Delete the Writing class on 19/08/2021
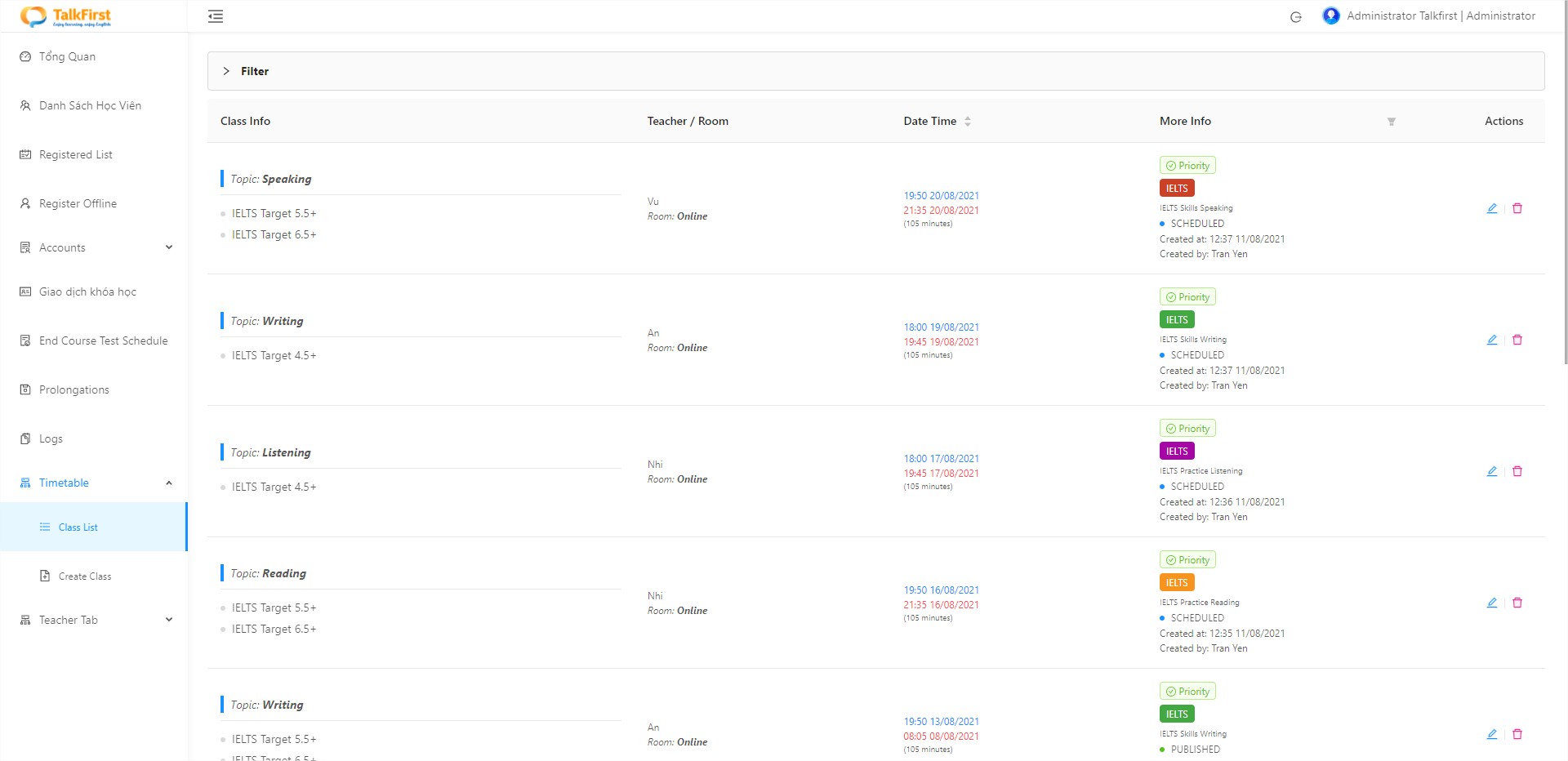This screenshot has width=1568, height=761. pyautogui.click(x=1517, y=340)
